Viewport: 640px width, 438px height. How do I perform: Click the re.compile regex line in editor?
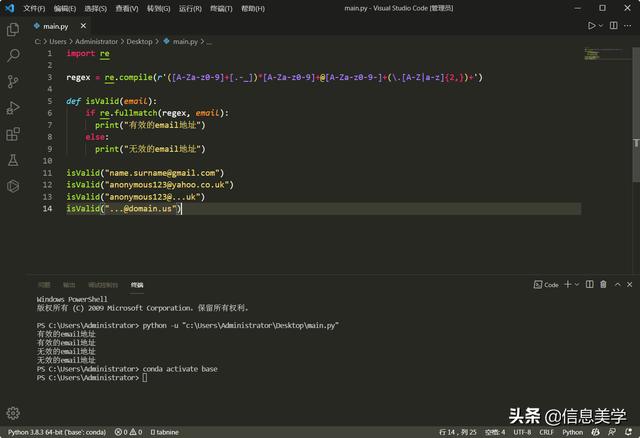pyautogui.click(x=274, y=77)
